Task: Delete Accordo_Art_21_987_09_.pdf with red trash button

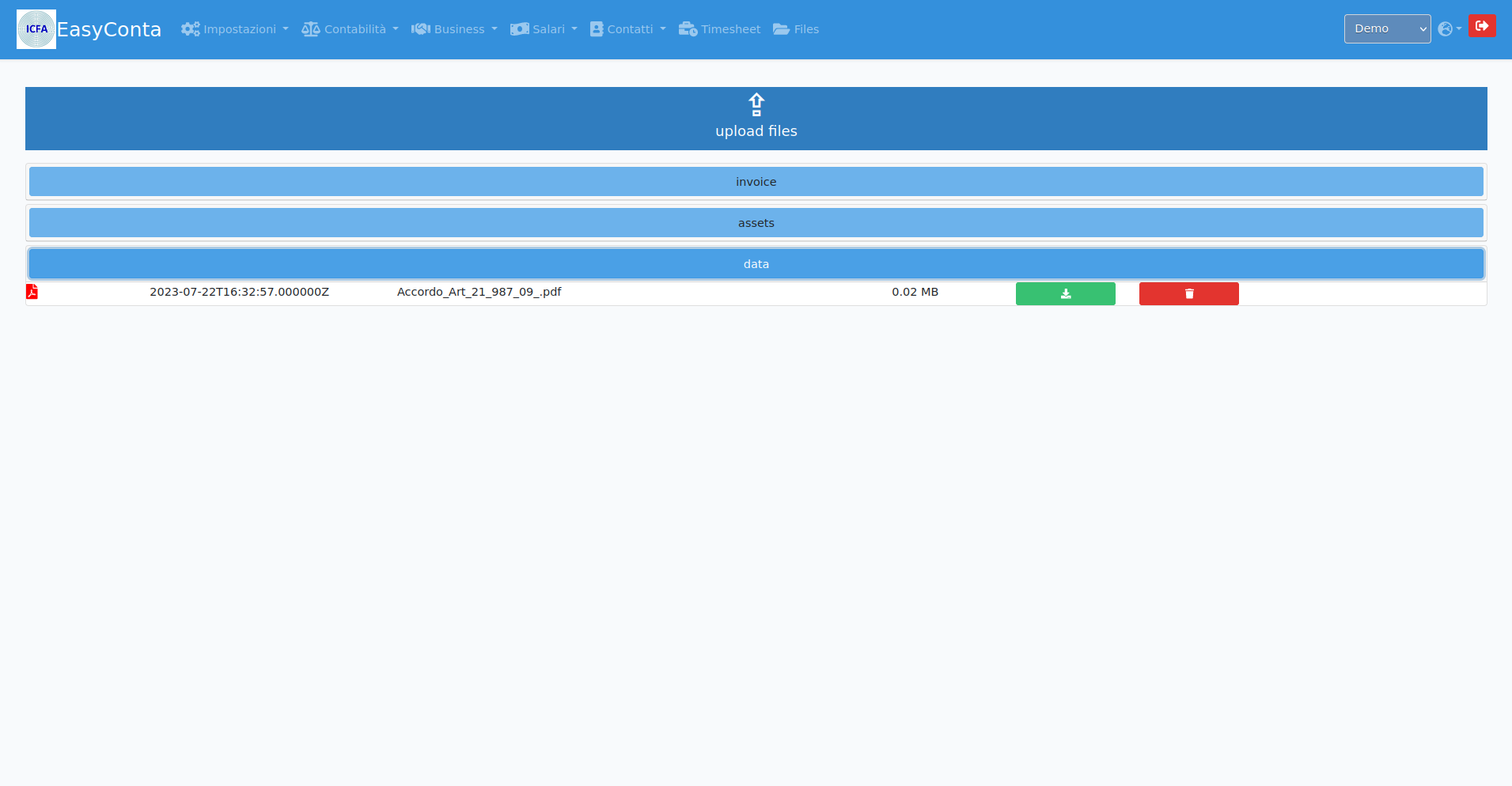Action: (1189, 293)
